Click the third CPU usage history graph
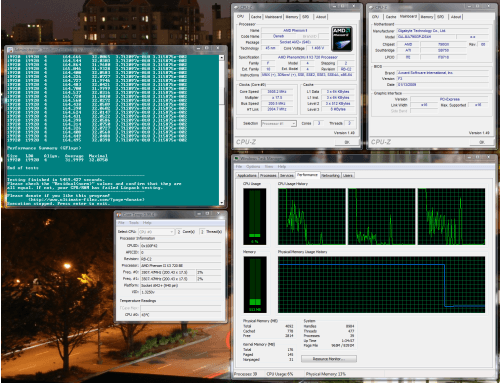The height and width of the screenshot is (383, 500). point(451,216)
